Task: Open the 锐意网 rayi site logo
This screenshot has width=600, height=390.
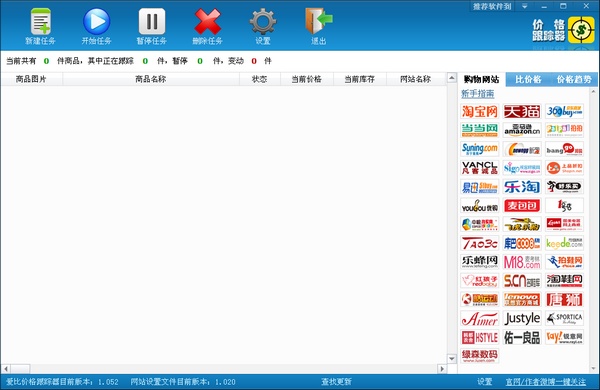Action: (564, 337)
